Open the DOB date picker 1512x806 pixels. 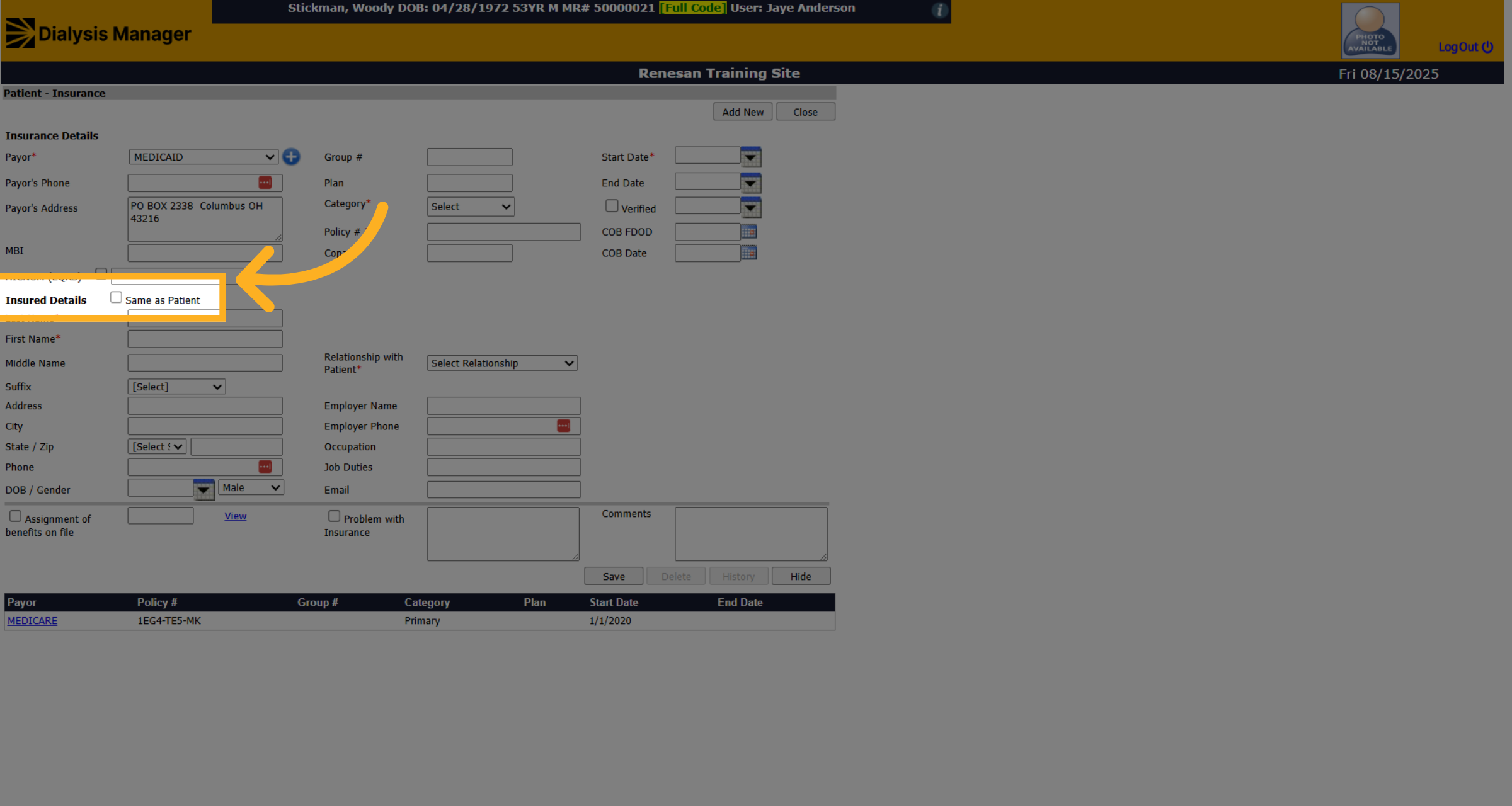point(203,489)
